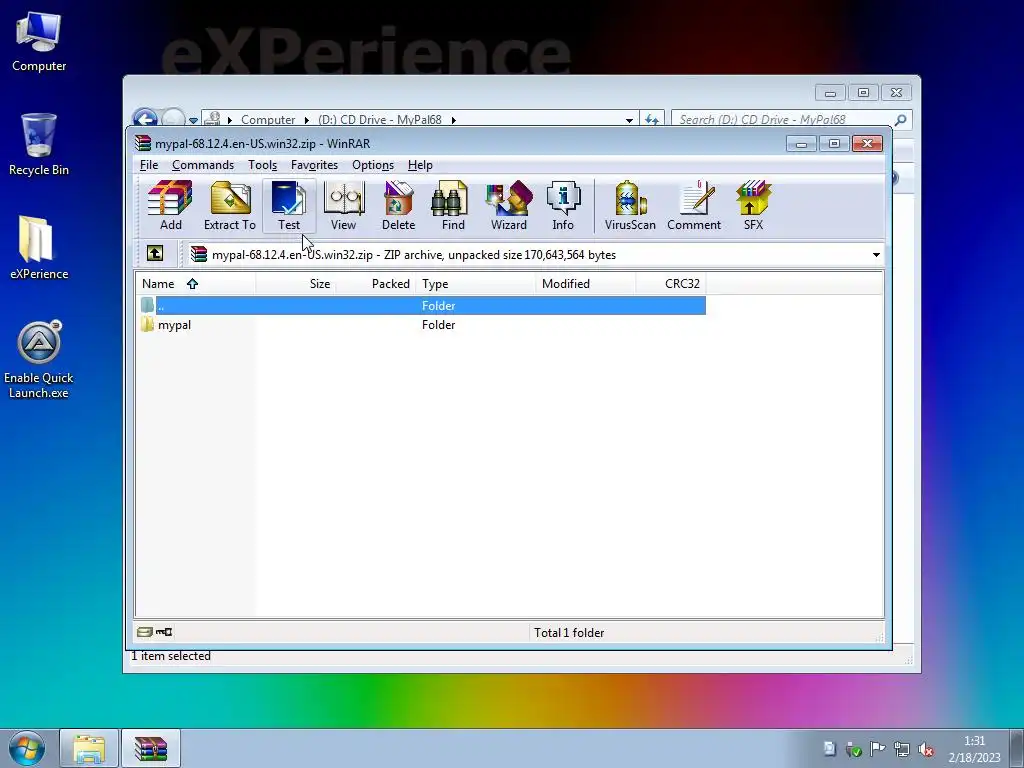Open the Comment tool
The image size is (1024, 768).
pyautogui.click(x=694, y=206)
